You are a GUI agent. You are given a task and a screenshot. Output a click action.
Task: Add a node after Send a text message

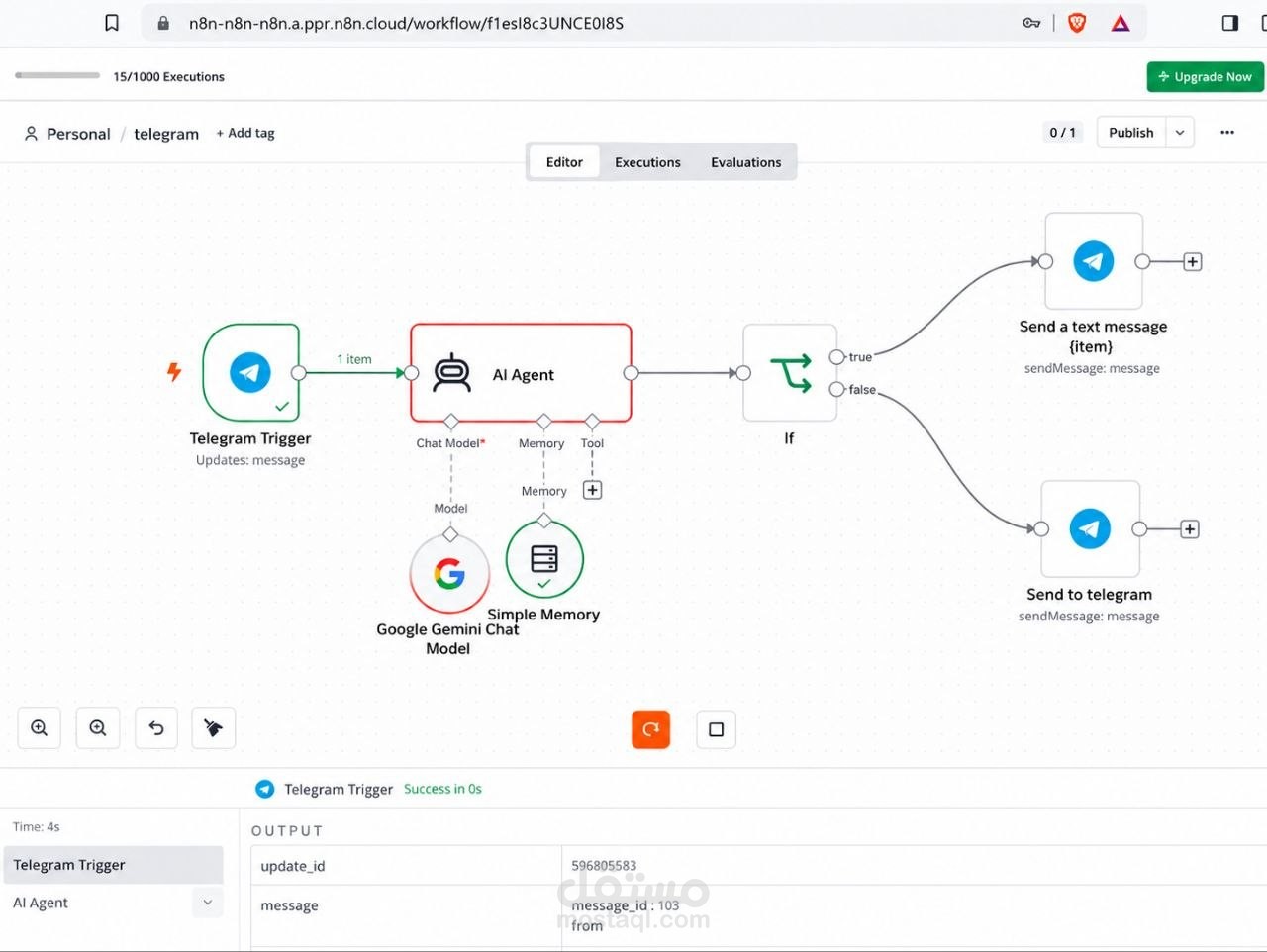click(x=1193, y=262)
